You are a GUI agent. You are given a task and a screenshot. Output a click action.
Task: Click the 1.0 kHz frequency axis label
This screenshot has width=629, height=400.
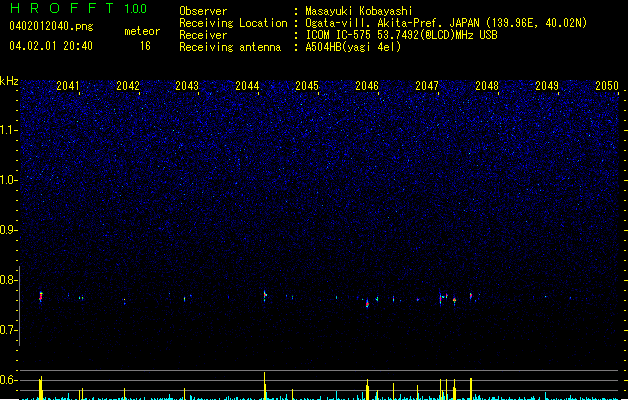point(9,180)
